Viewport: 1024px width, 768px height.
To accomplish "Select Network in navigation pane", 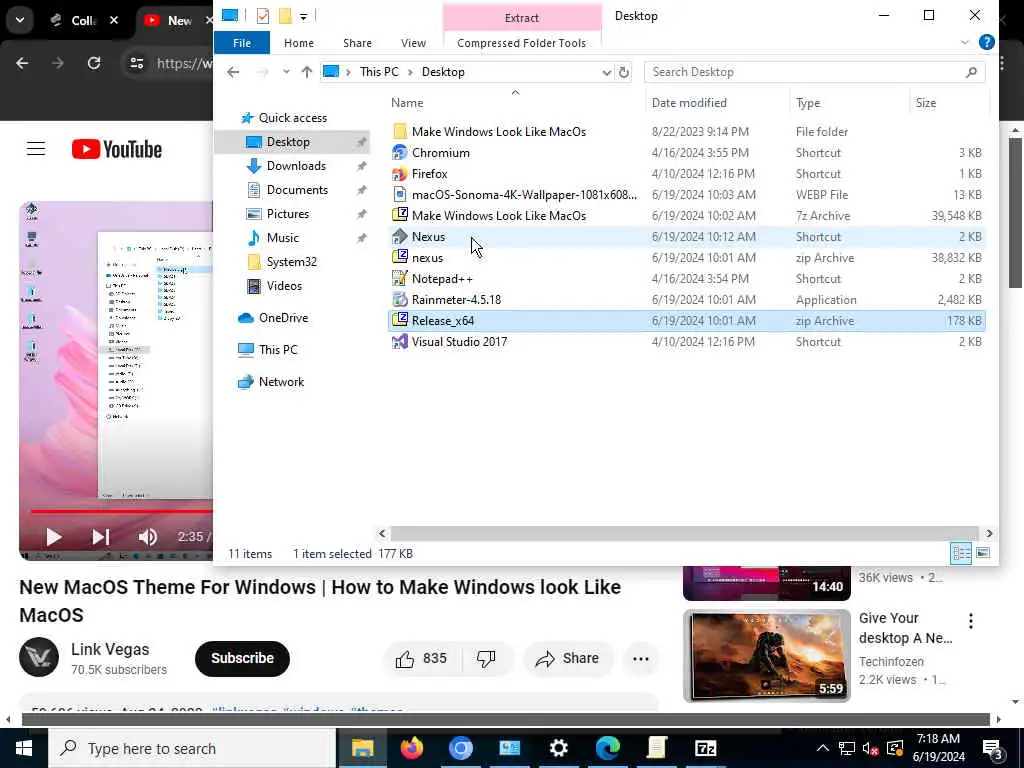I will [281, 381].
